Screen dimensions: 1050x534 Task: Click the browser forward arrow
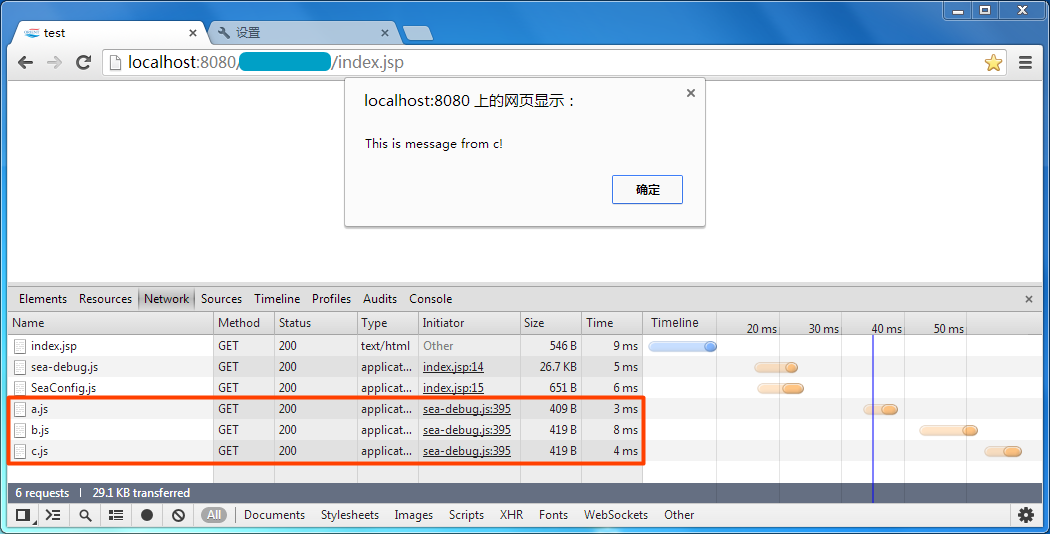click(x=54, y=62)
